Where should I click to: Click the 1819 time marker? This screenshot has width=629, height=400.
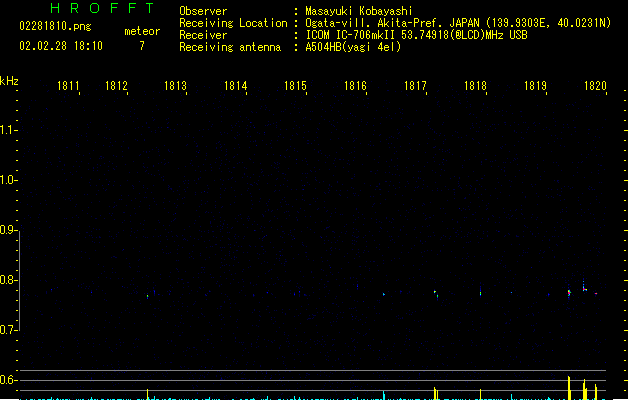point(536,86)
